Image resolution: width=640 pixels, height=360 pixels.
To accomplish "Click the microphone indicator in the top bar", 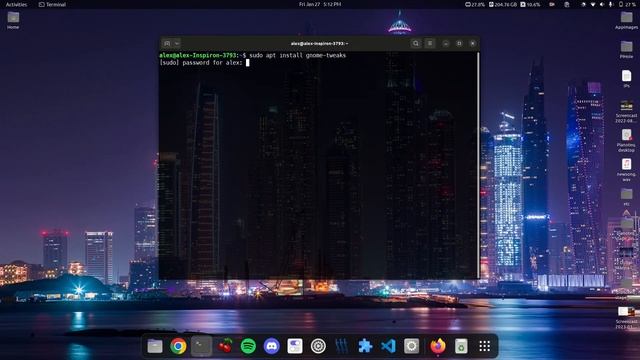I will 611,4.
